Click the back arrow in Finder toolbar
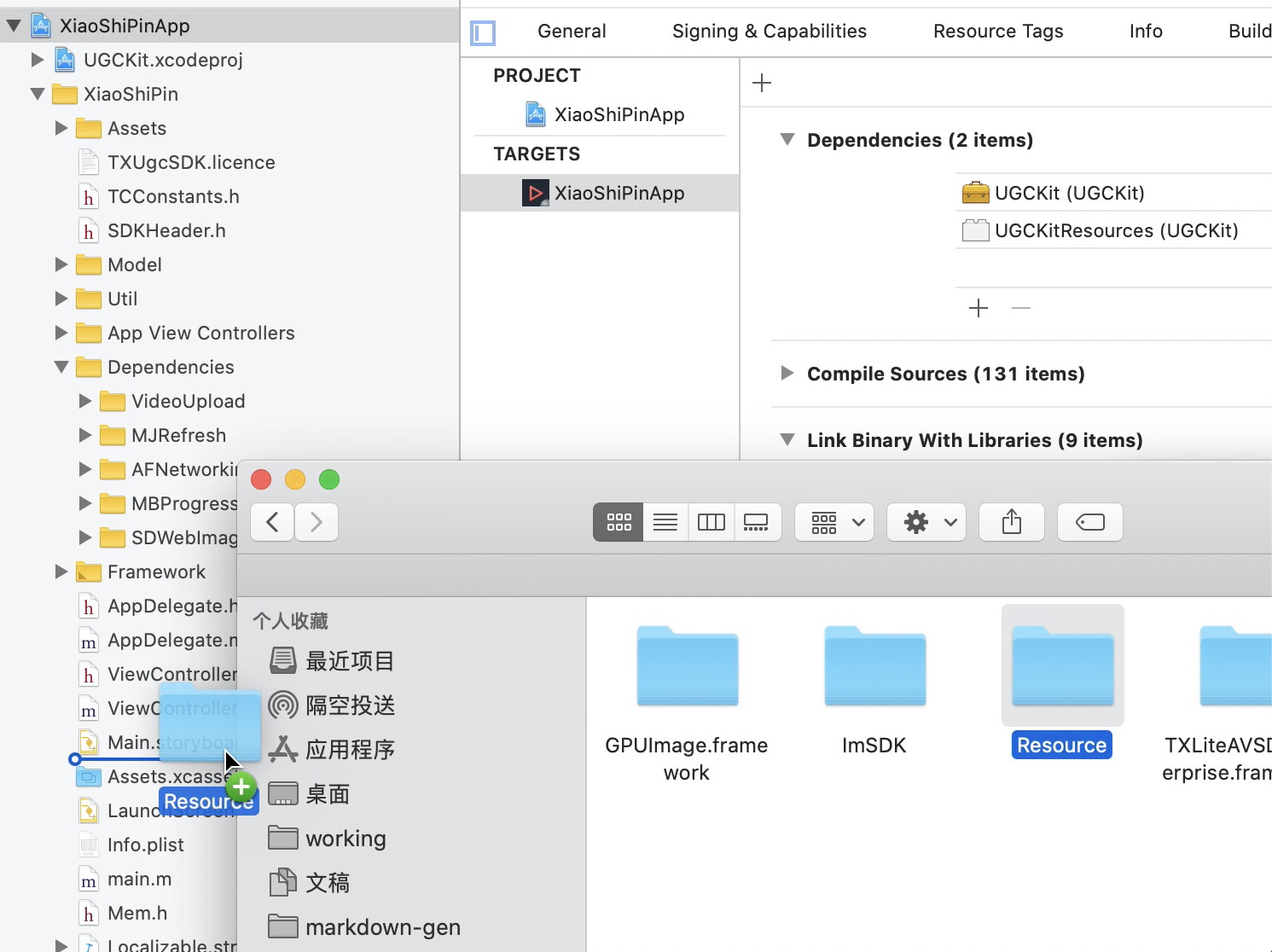The height and width of the screenshot is (952, 1272). (x=271, y=522)
